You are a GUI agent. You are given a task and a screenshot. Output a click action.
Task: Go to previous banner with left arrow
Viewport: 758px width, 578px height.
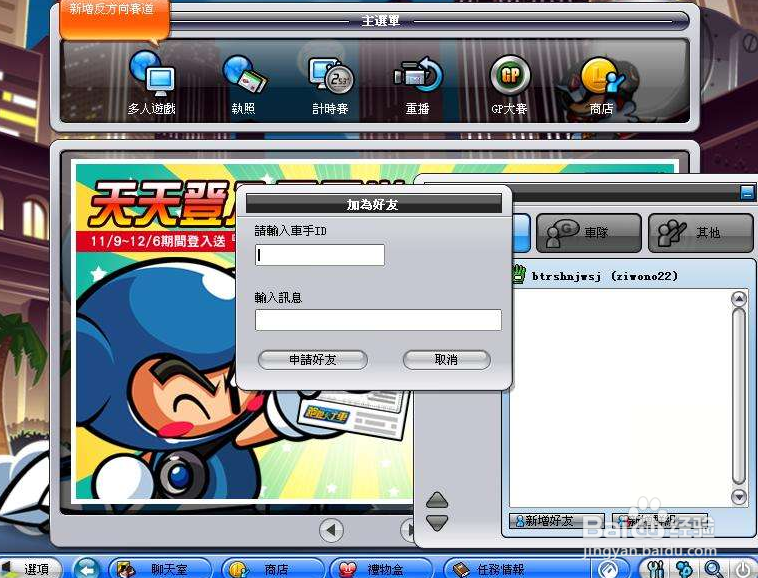pyautogui.click(x=331, y=530)
